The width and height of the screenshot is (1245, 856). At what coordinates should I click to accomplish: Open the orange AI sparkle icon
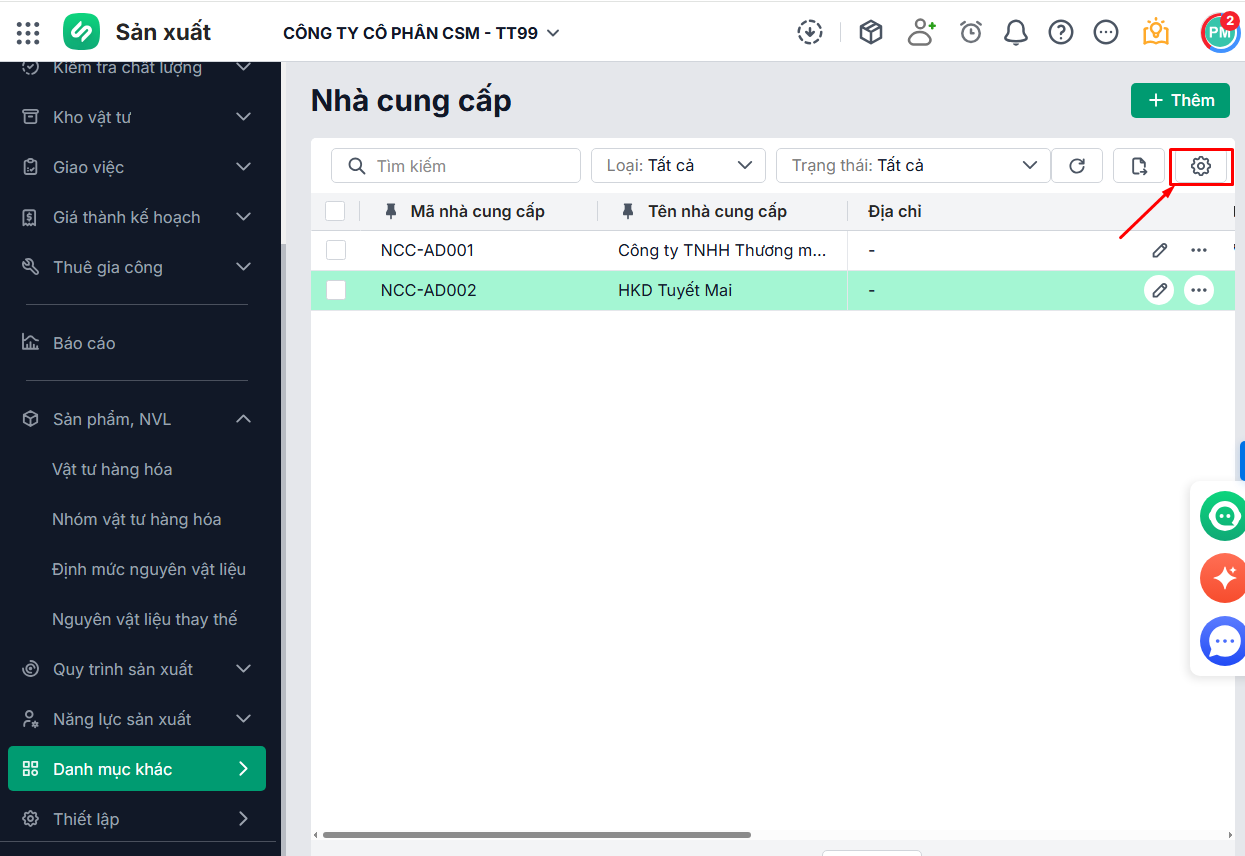1223,578
